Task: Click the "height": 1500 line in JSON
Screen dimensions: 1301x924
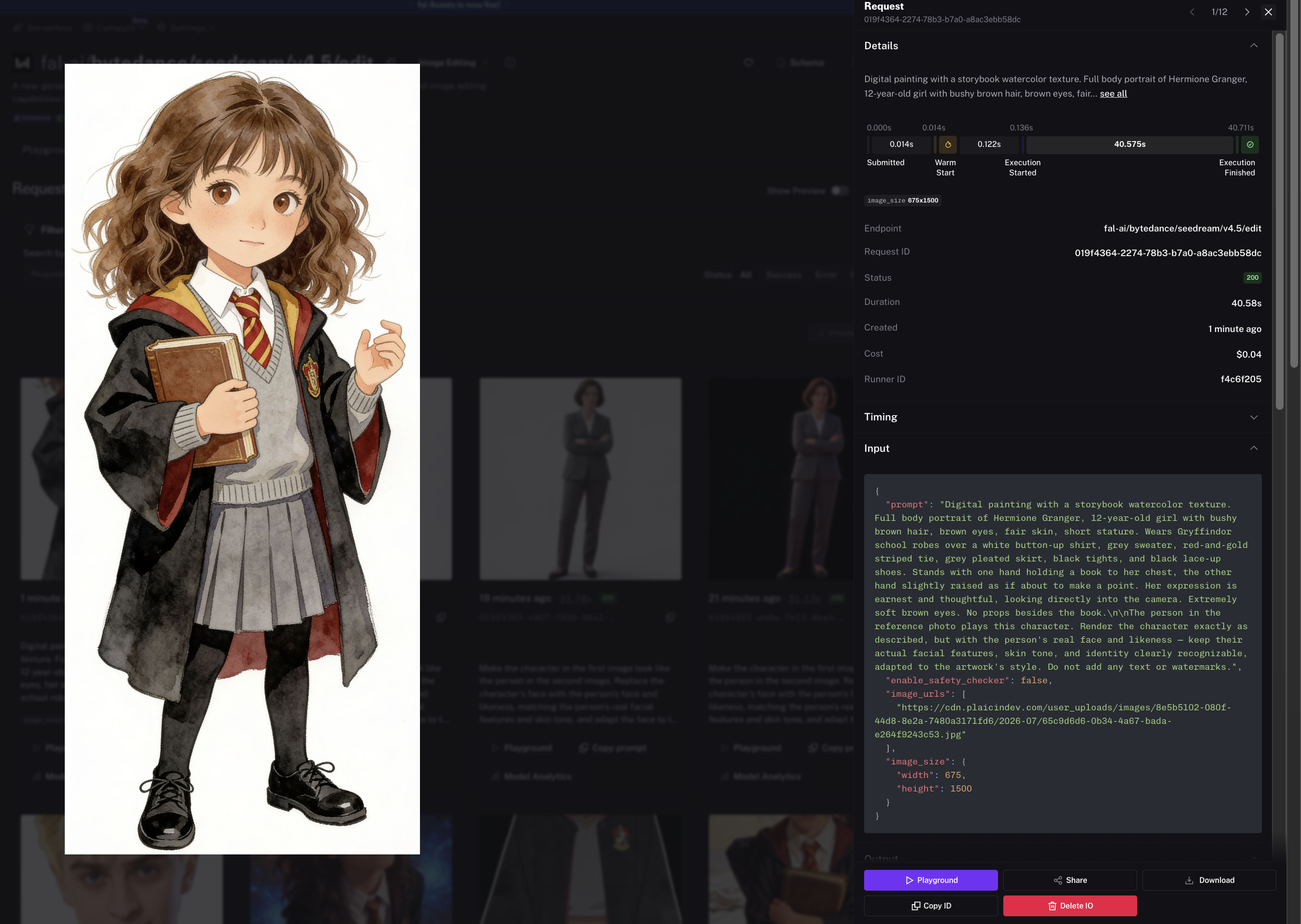Action: 934,789
